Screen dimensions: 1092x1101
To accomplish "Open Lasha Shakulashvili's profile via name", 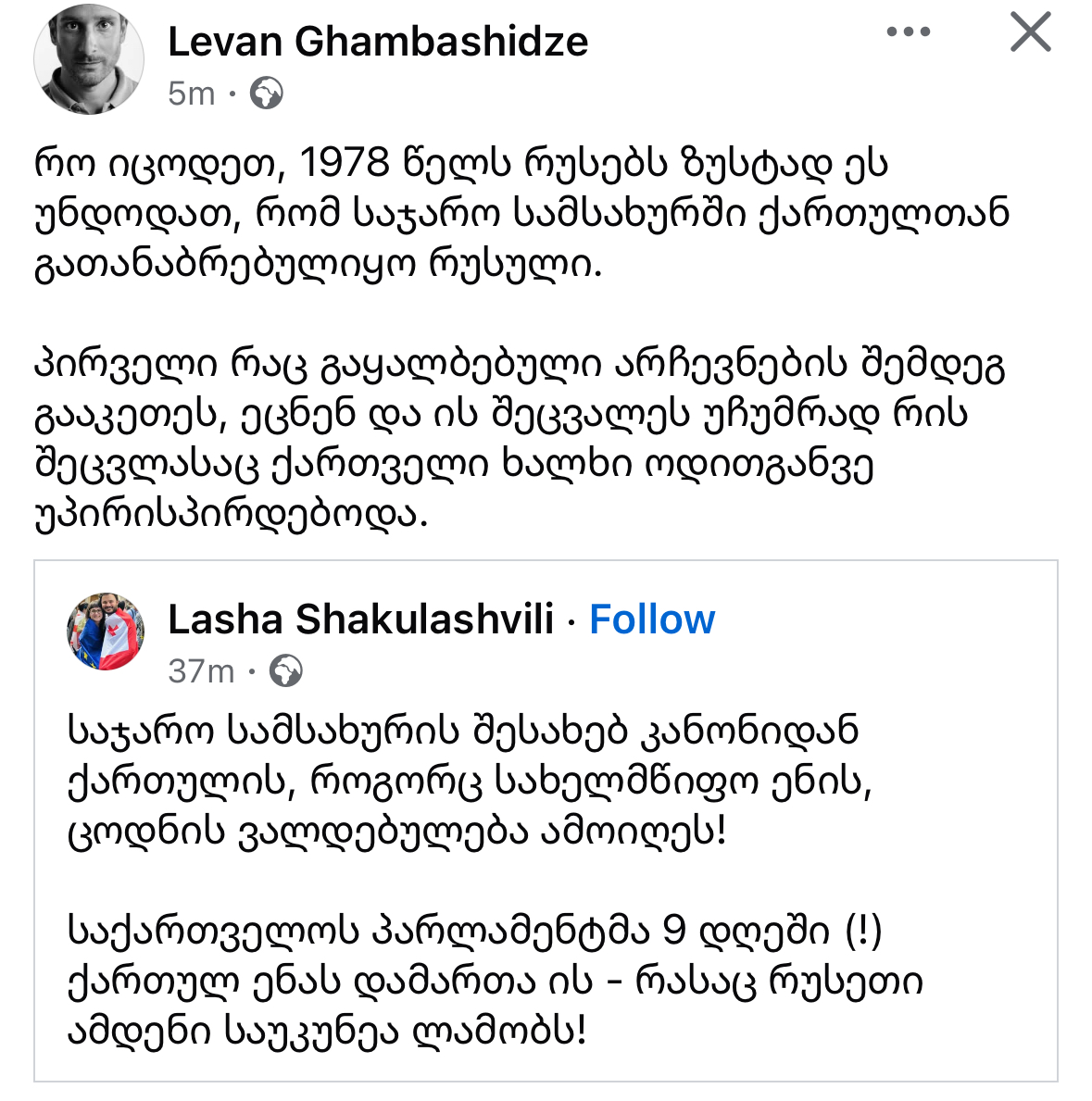I will click(x=360, y=619).
